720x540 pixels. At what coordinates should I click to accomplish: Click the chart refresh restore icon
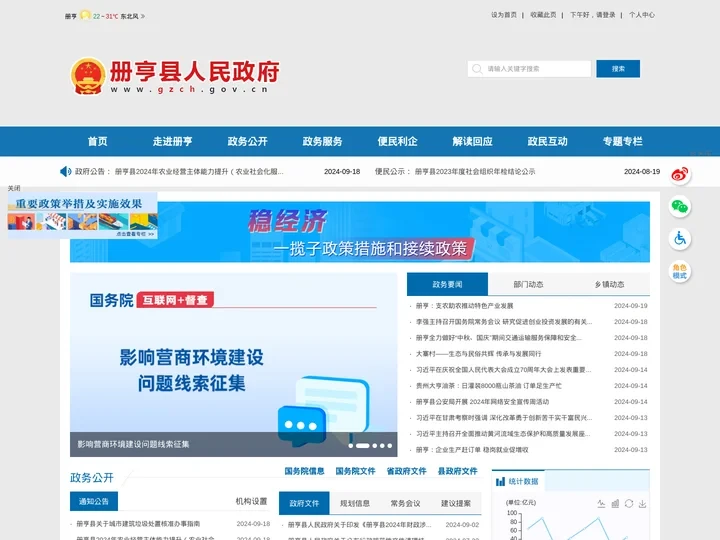(x=629, y=504)
